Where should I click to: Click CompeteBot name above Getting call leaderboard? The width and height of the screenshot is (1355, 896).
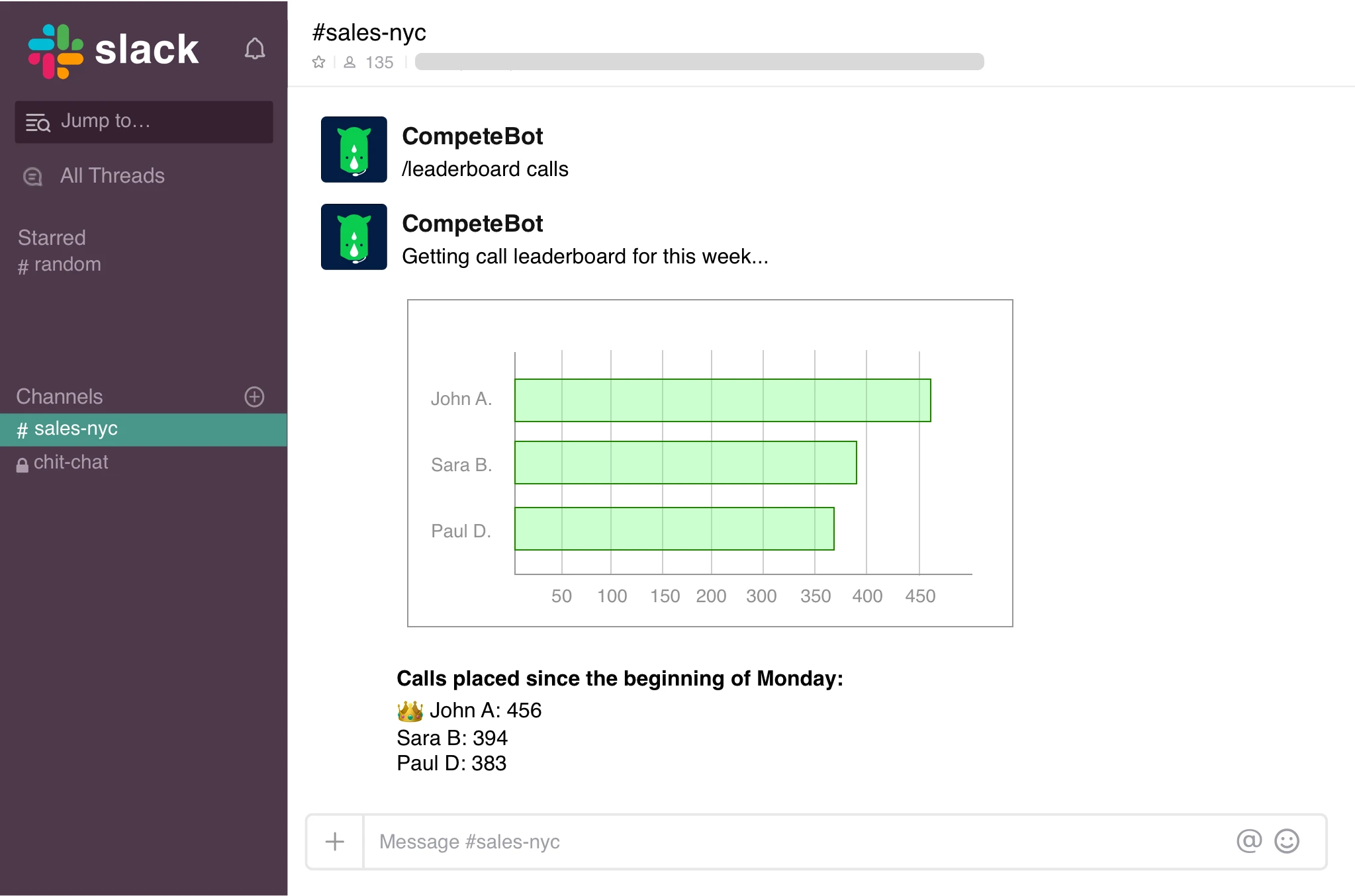point(473,224)
